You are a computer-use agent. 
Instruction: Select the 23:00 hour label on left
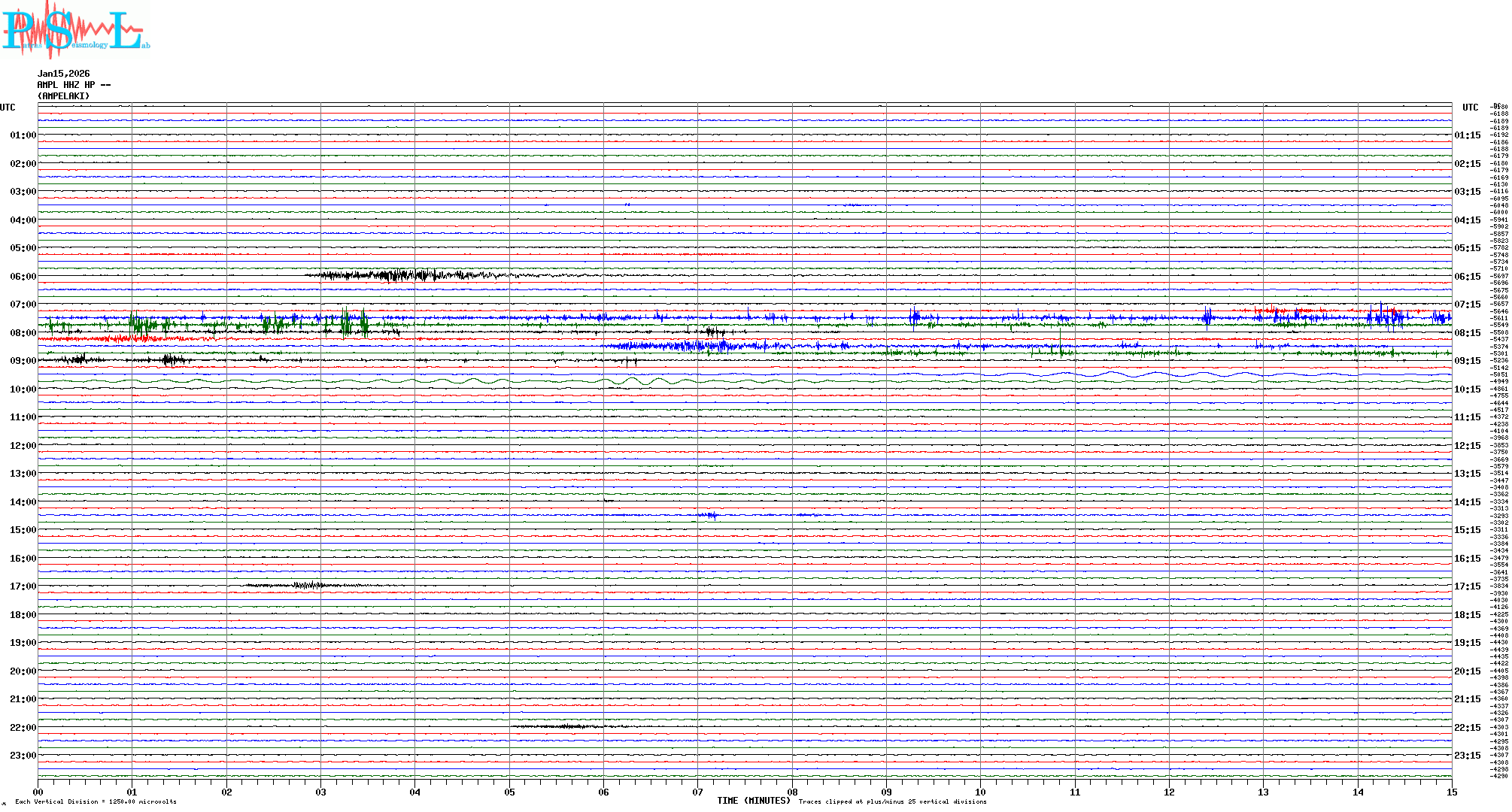(x=23, y=756)
